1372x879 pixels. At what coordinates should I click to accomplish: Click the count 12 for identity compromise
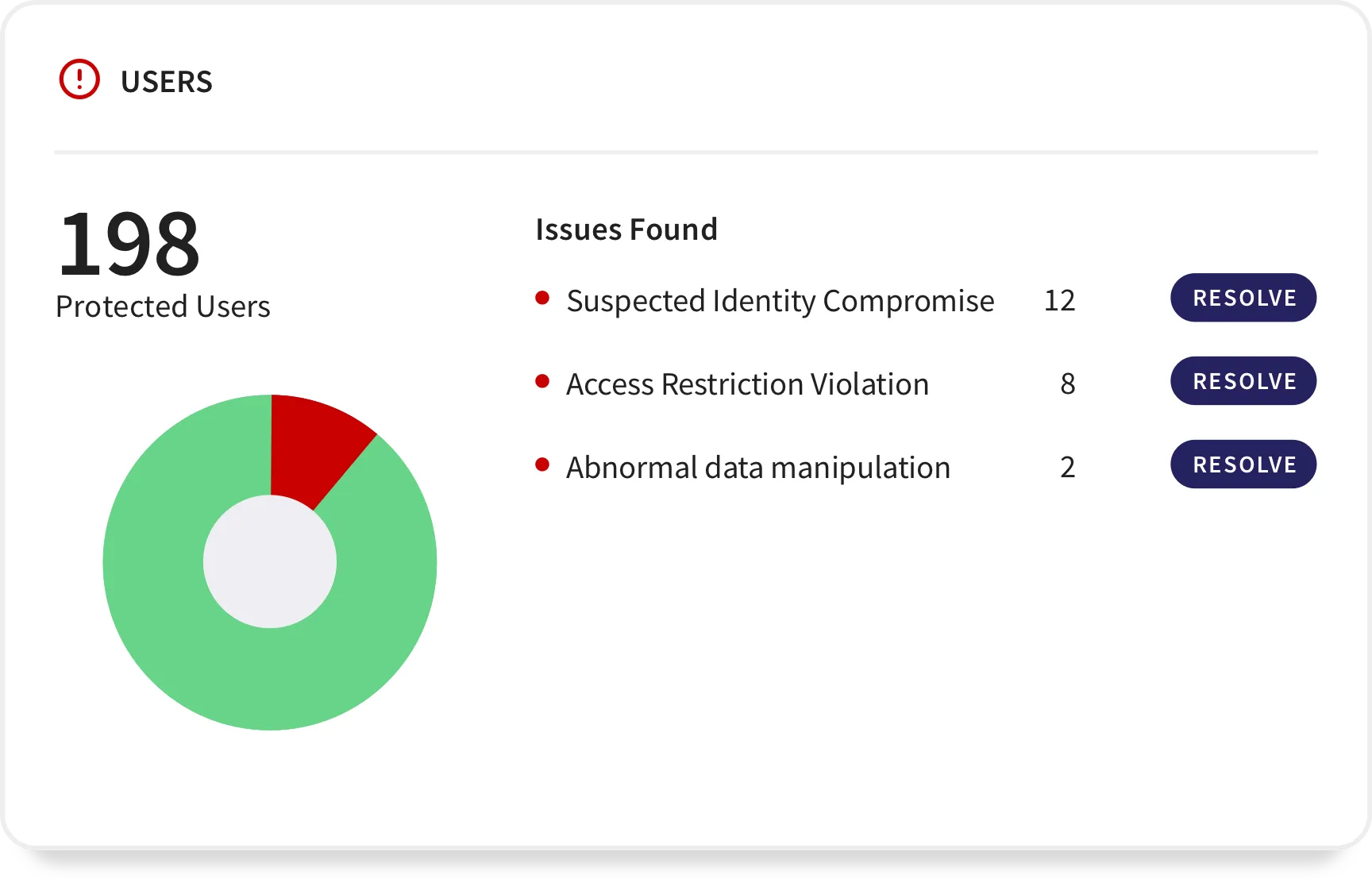[x=1059, y=300]
